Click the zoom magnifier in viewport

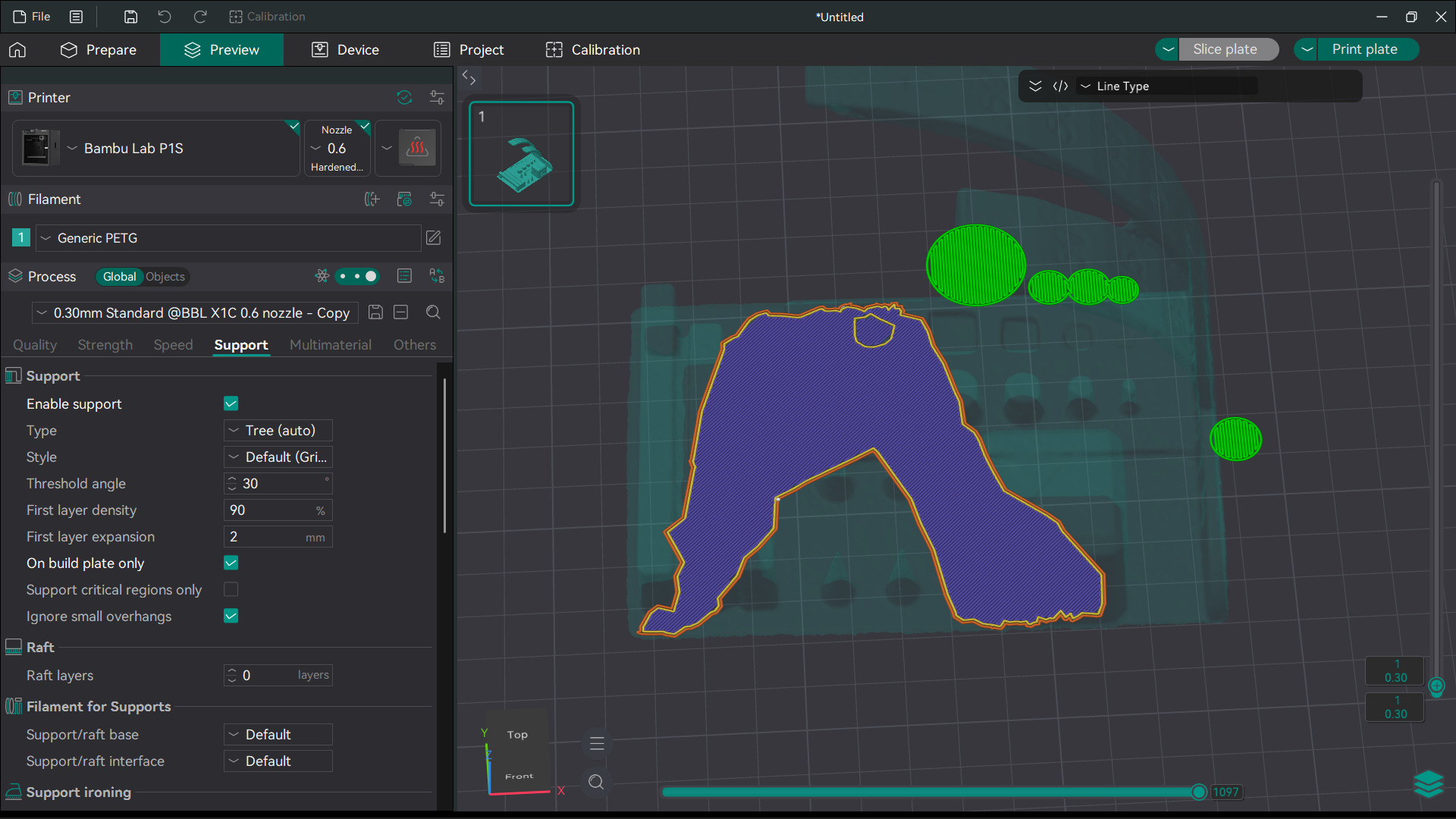[596, 782]
